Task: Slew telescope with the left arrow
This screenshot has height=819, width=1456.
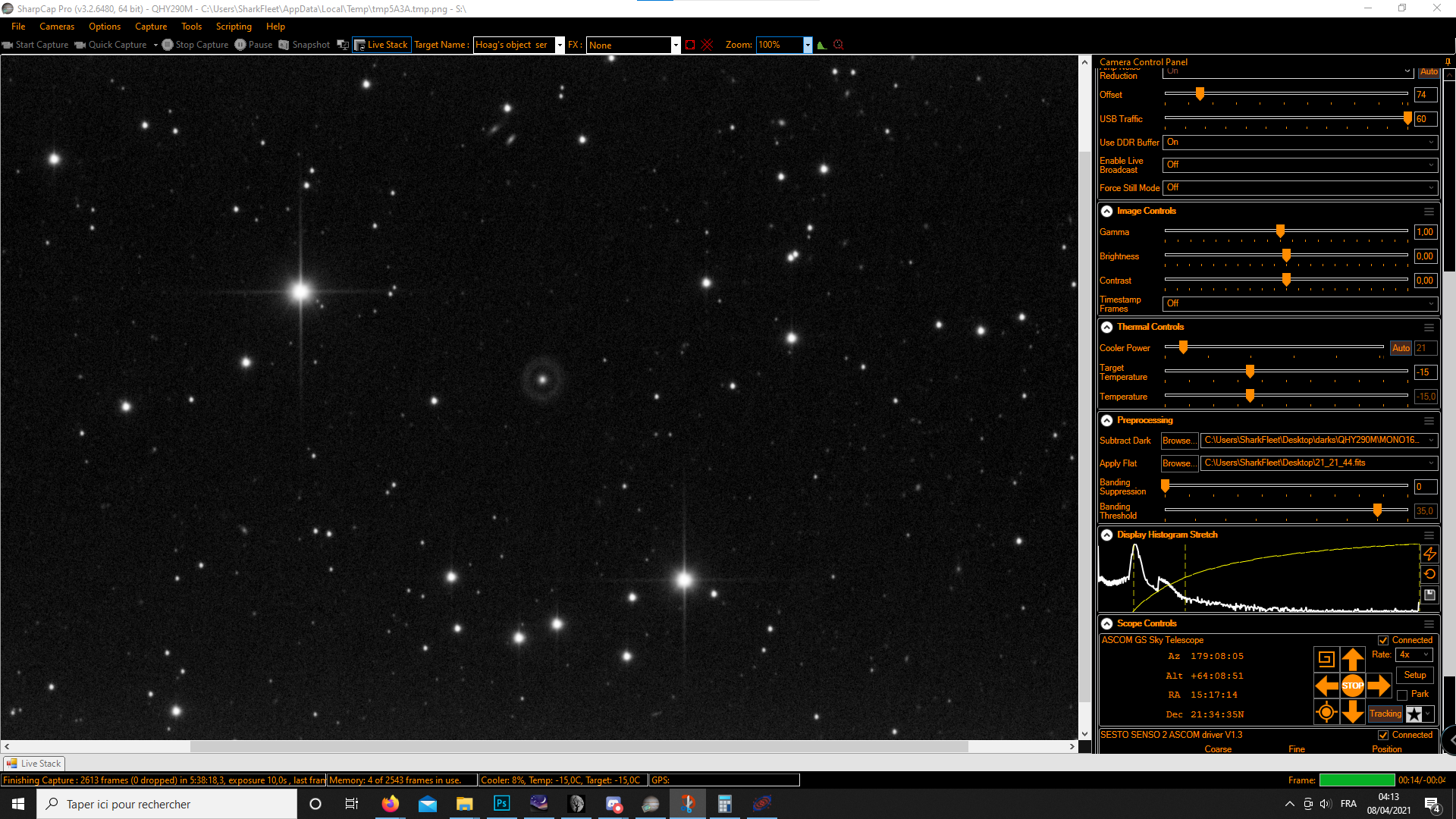Action: [x=1326, y=686]
